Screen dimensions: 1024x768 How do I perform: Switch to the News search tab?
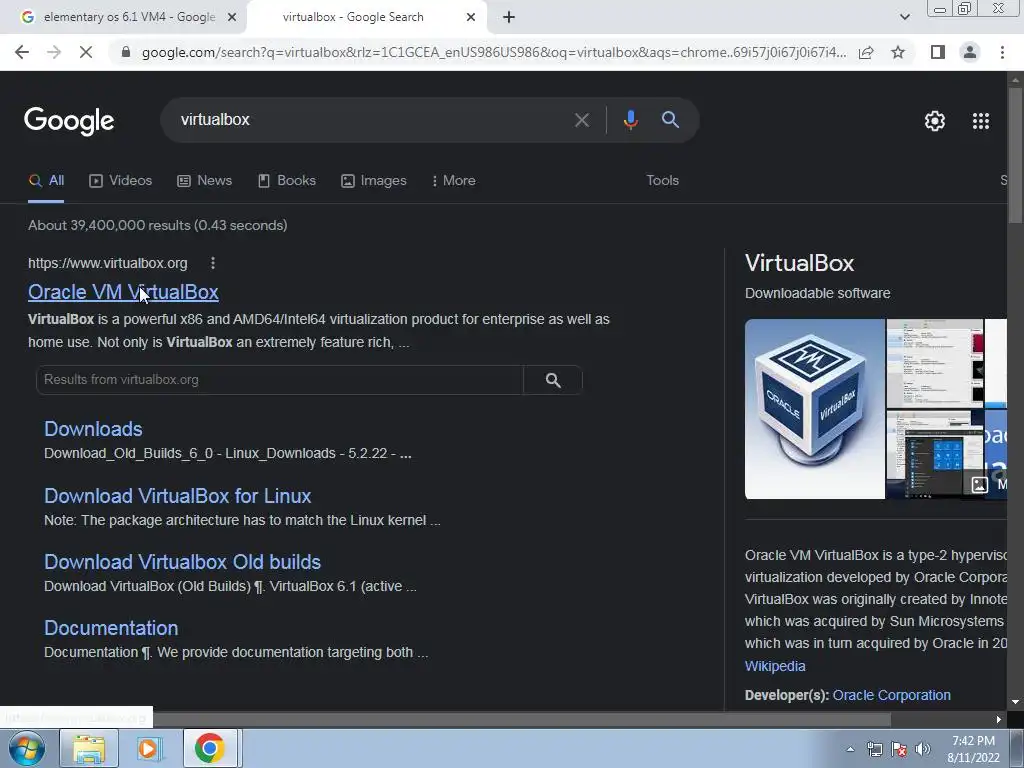(204, 181)
